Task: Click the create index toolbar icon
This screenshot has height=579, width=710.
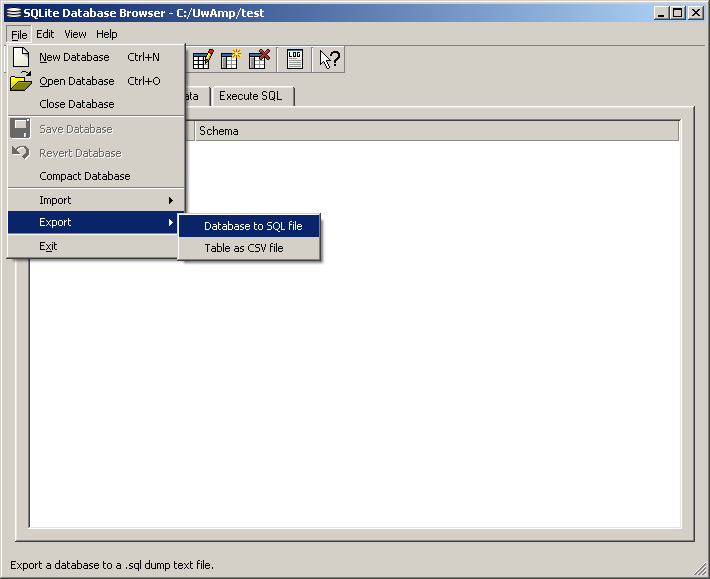Action: coord(230,59)
